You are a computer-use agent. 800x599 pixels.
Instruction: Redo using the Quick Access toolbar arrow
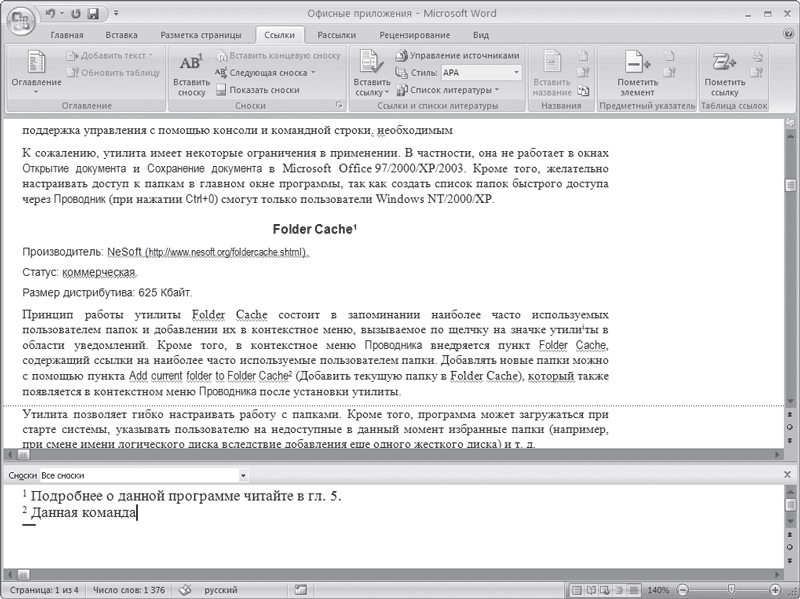(x=76, y=13)
